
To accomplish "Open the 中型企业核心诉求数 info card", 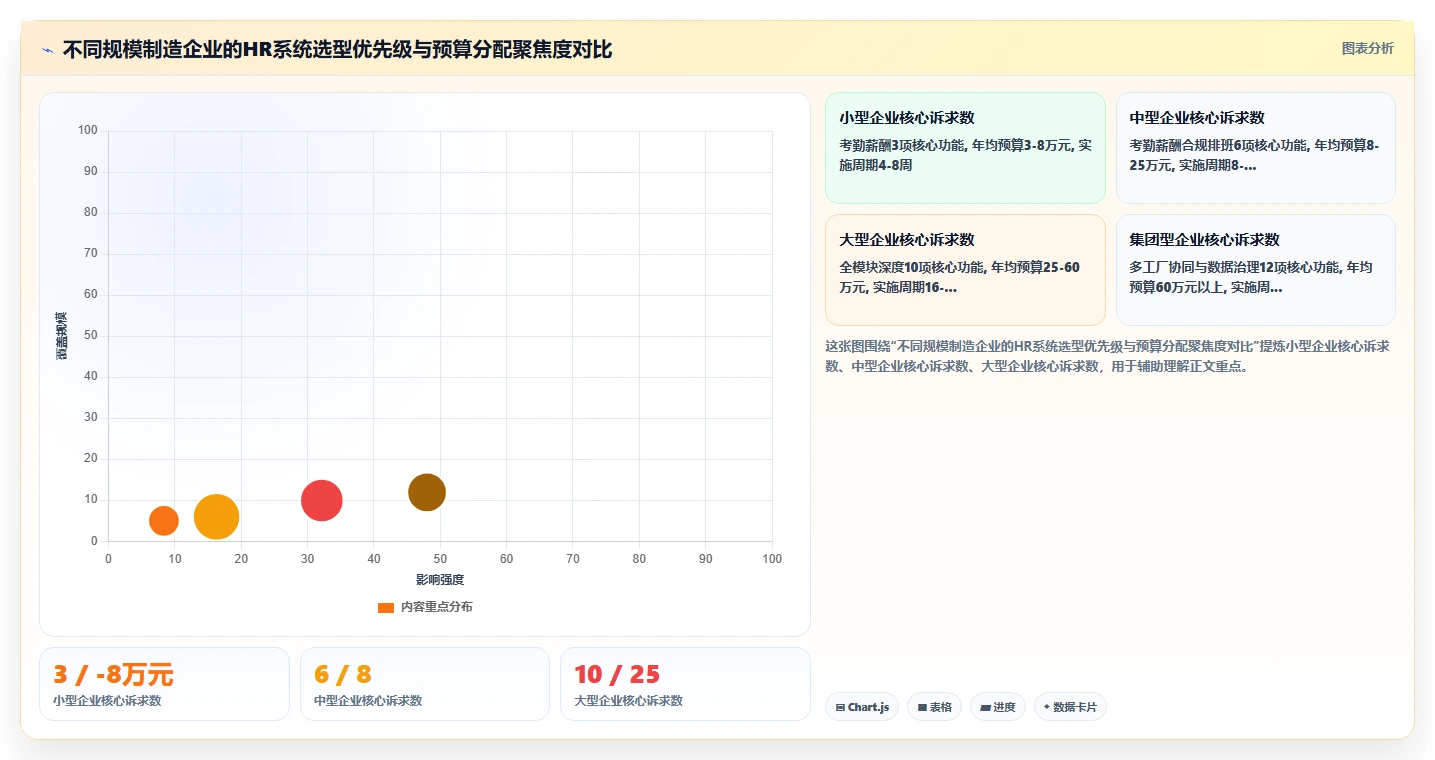I will tap(1255, 148).
